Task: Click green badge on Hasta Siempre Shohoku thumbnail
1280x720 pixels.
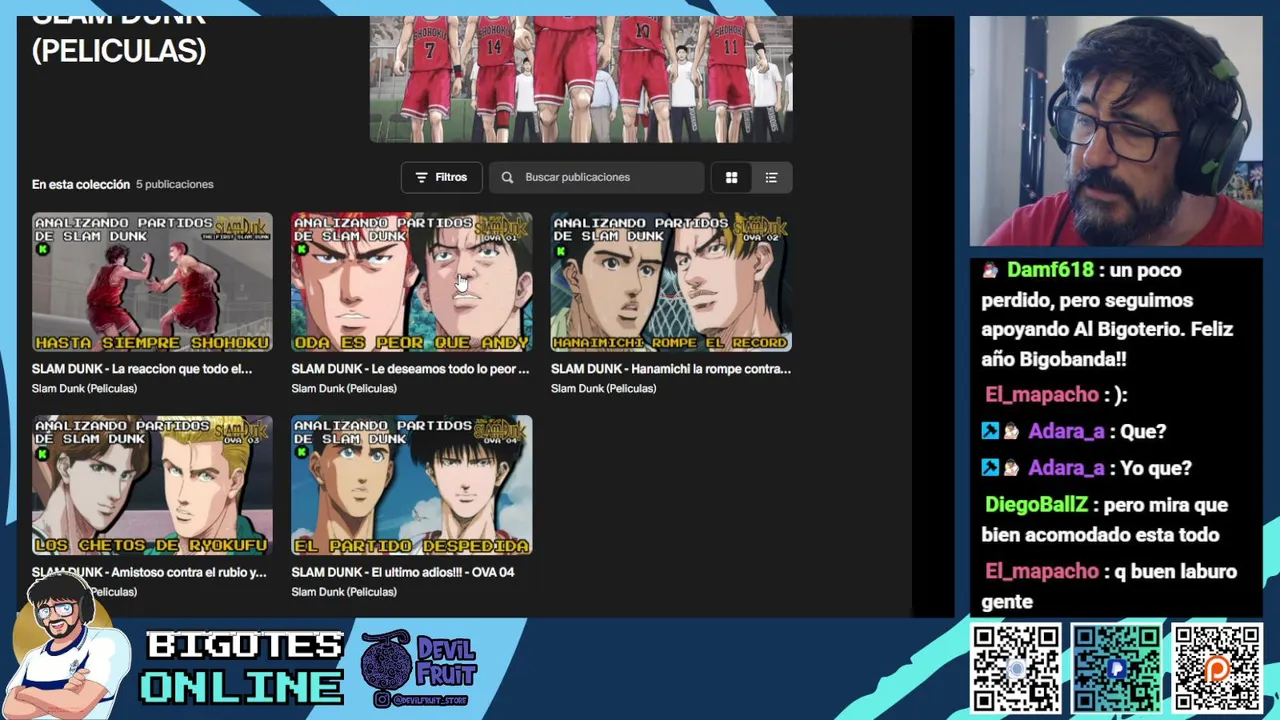Action: pyautogui.click(x=42, y=249)
